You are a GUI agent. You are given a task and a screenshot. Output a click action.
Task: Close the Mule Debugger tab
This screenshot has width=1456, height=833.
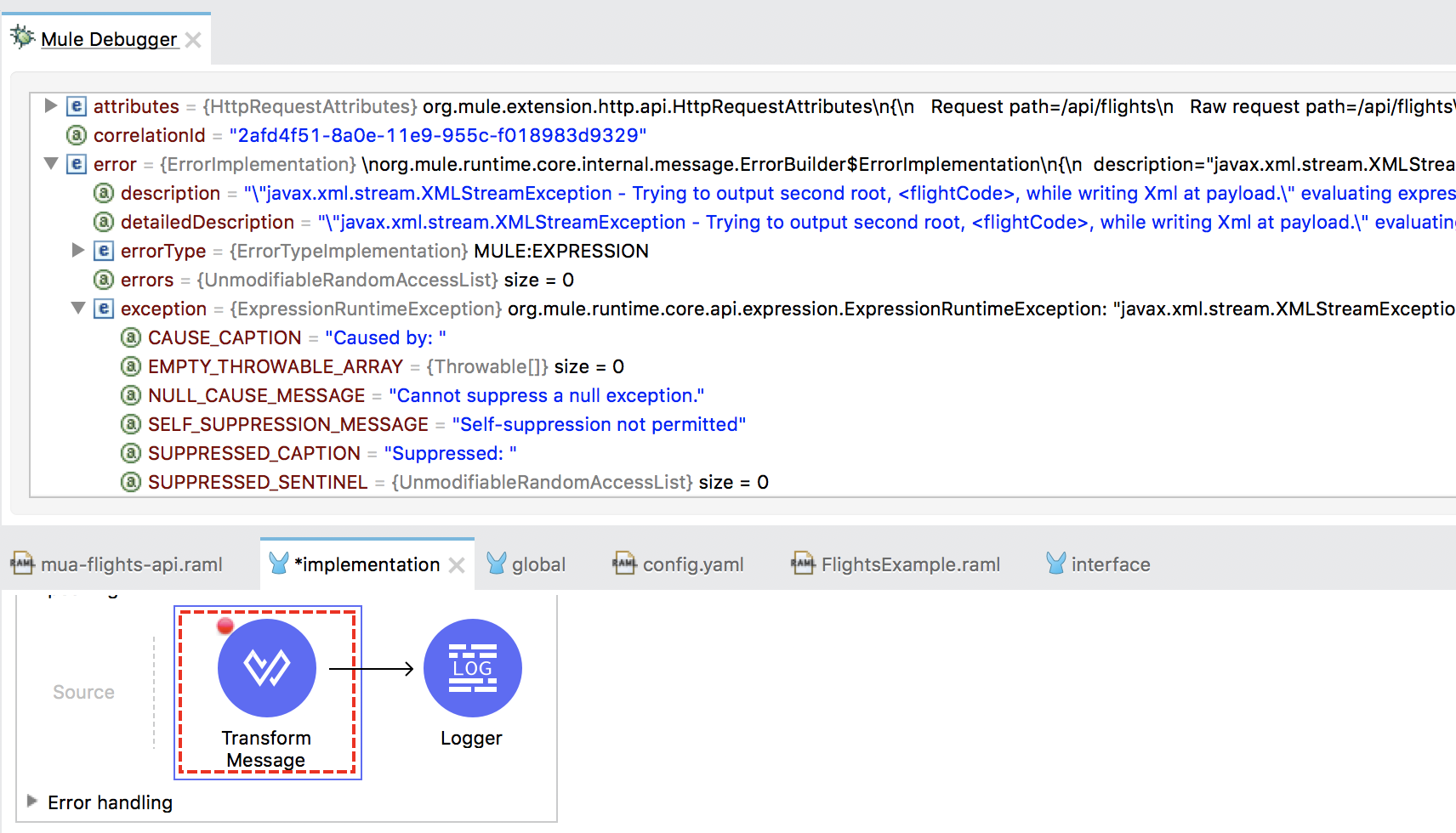point(193,40)
